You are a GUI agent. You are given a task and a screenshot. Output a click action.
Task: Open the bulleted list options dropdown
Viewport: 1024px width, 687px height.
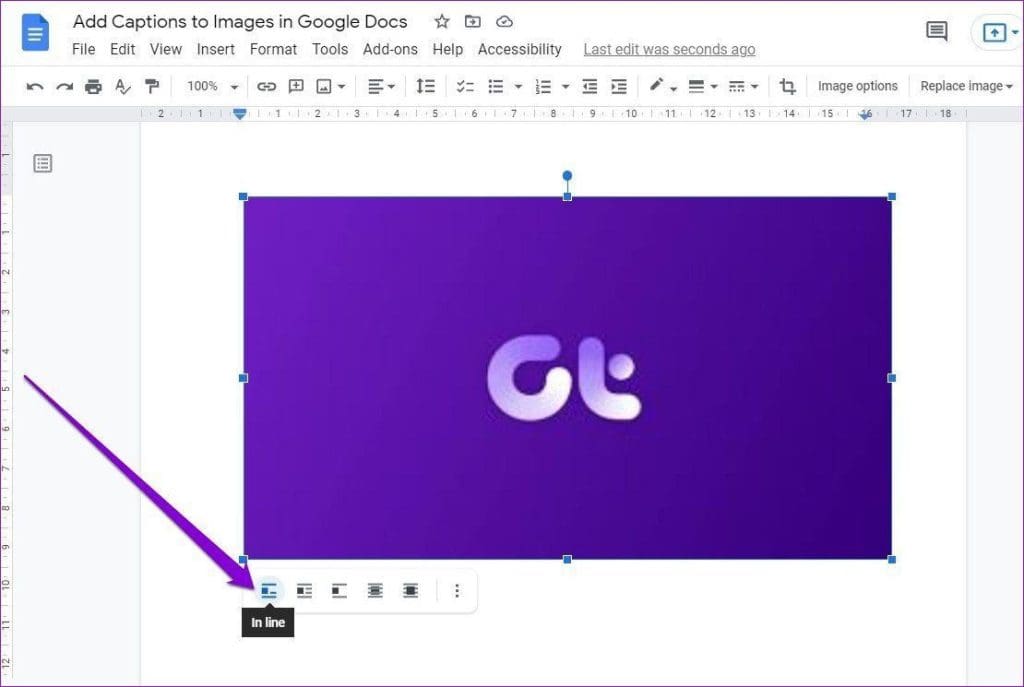pos(517,86)
